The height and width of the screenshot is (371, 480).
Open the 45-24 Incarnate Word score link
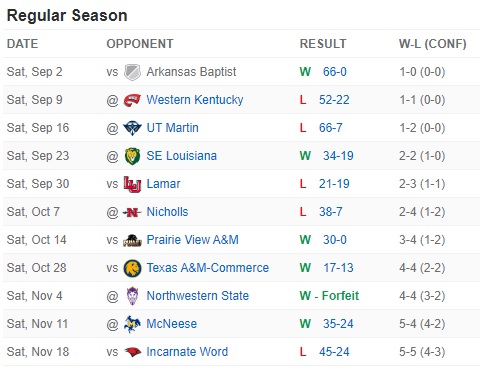coord(334,352)
